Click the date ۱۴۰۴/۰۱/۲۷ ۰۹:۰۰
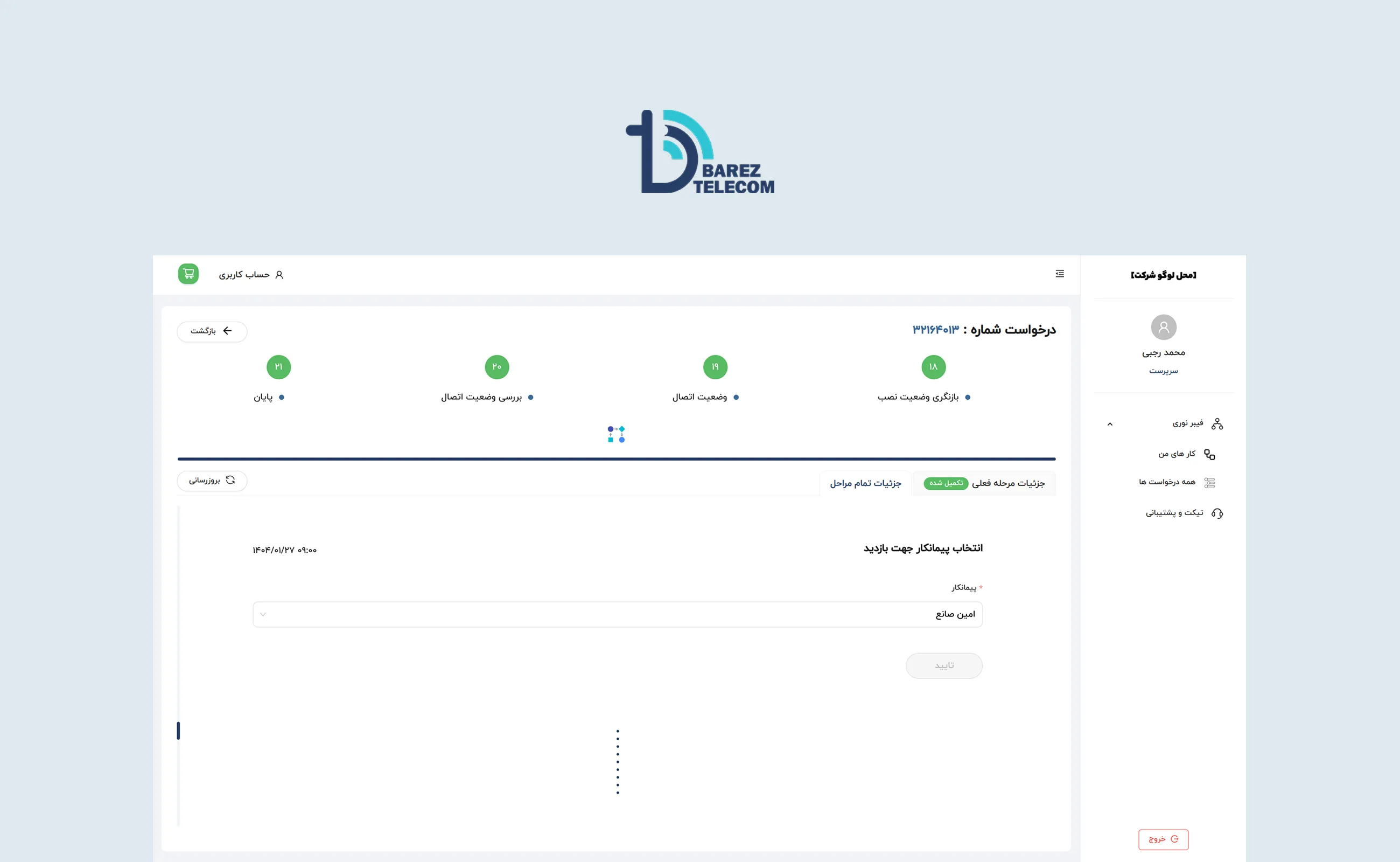This screenshot has height=862, width=1400. coord(285,550)
